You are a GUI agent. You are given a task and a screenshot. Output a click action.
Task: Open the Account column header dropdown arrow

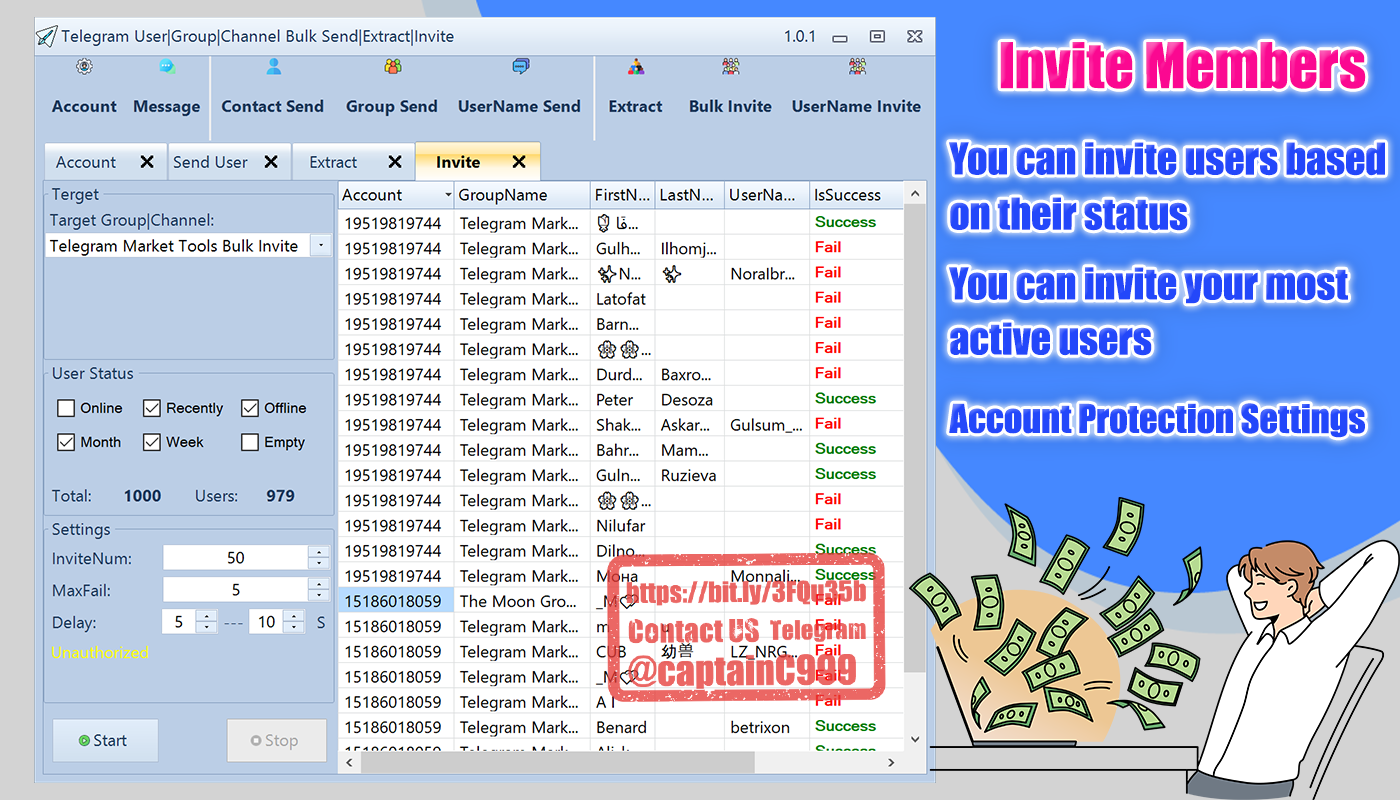(447, 195)
